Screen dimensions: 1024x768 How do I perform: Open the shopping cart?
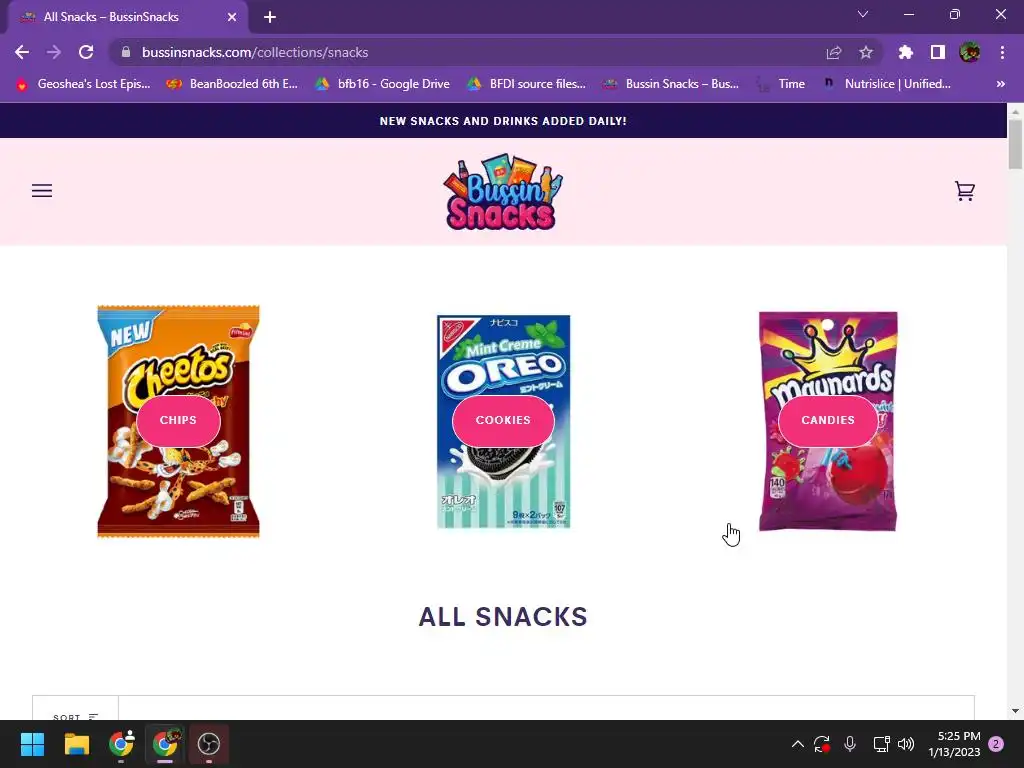click(x=964, y=191)
